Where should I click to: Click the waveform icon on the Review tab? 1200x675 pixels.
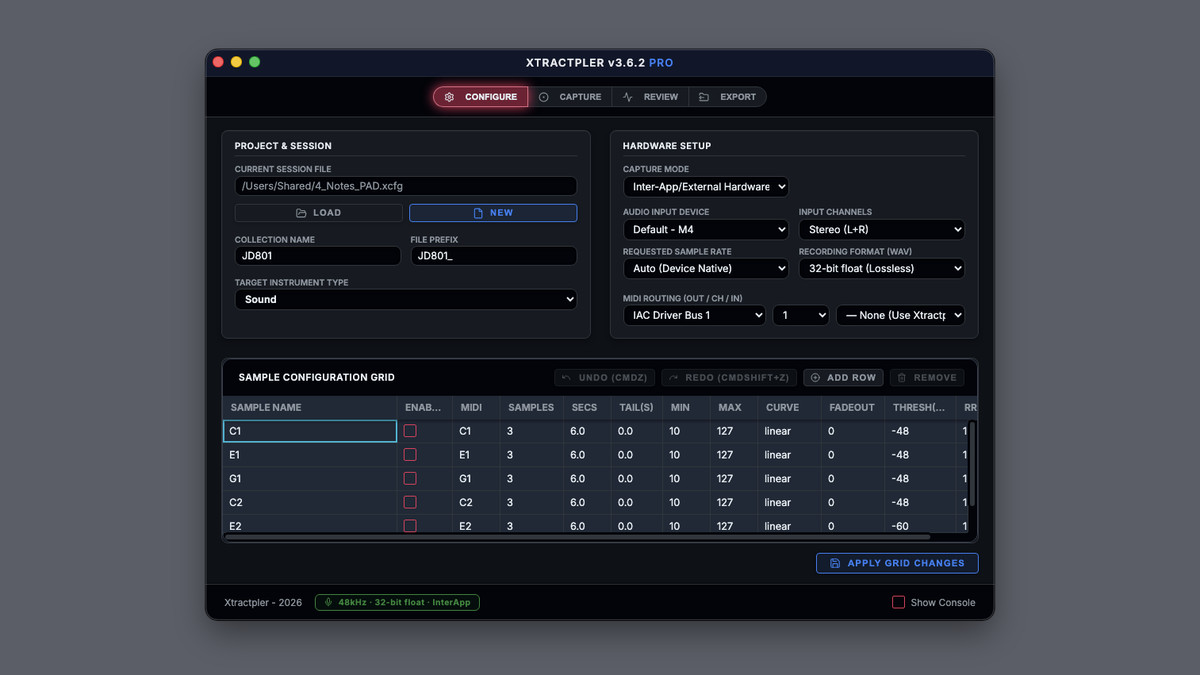coord(628,96)
